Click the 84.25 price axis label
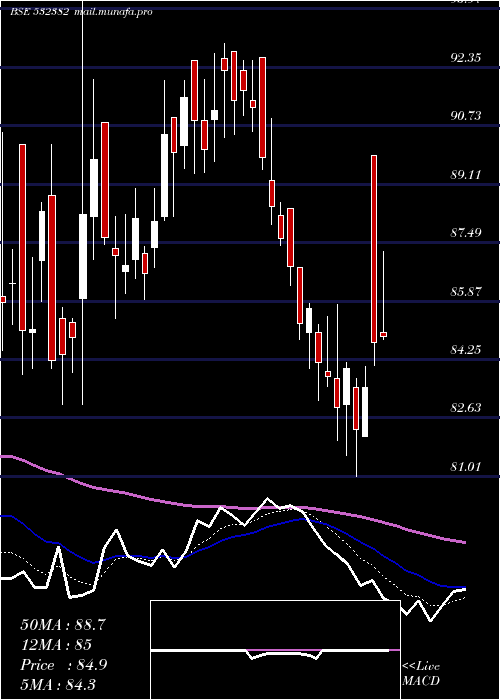The width and height of the screenshot is (500, 700). [466, 350]
